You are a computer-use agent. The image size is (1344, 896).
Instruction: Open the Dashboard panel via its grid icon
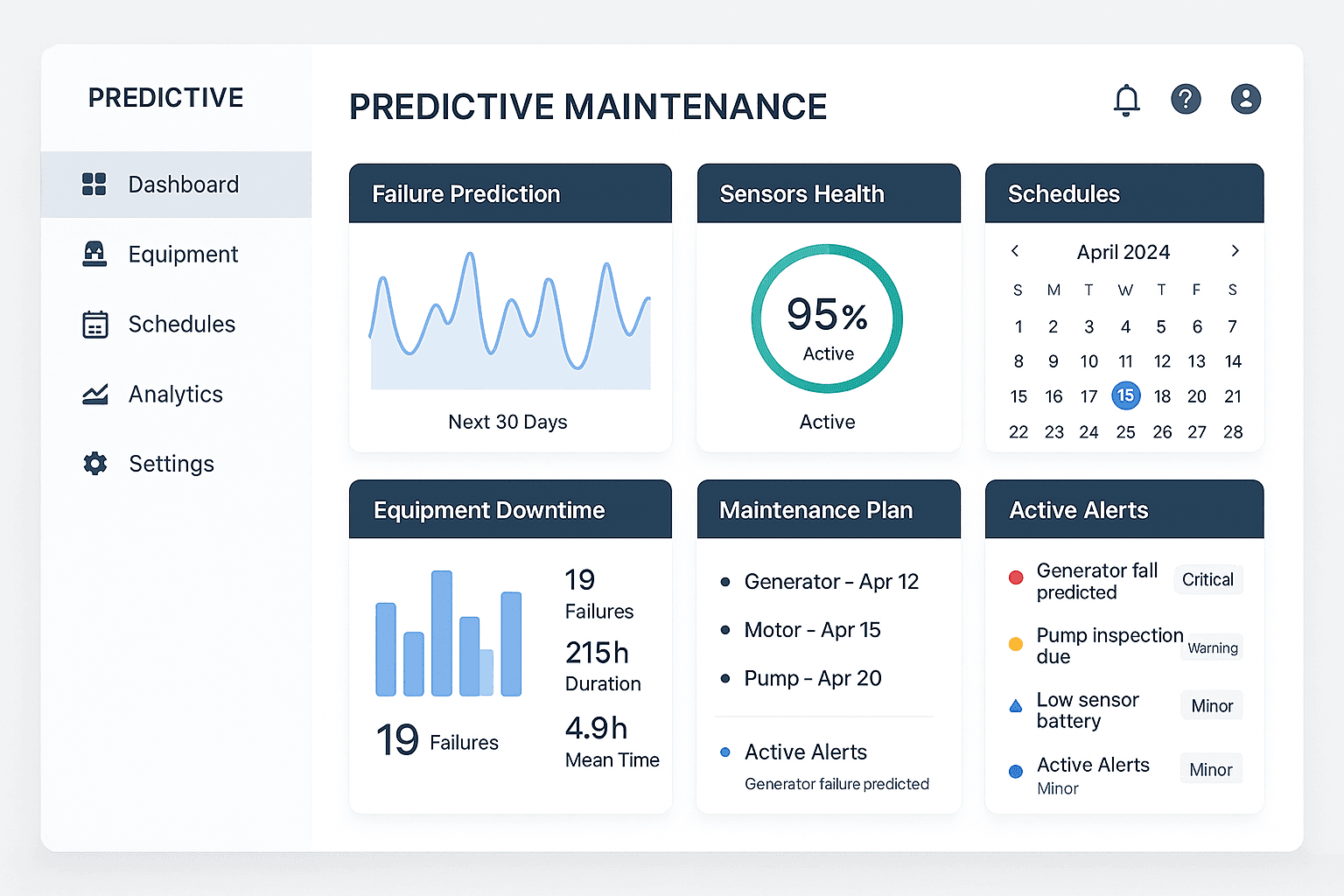94,184
